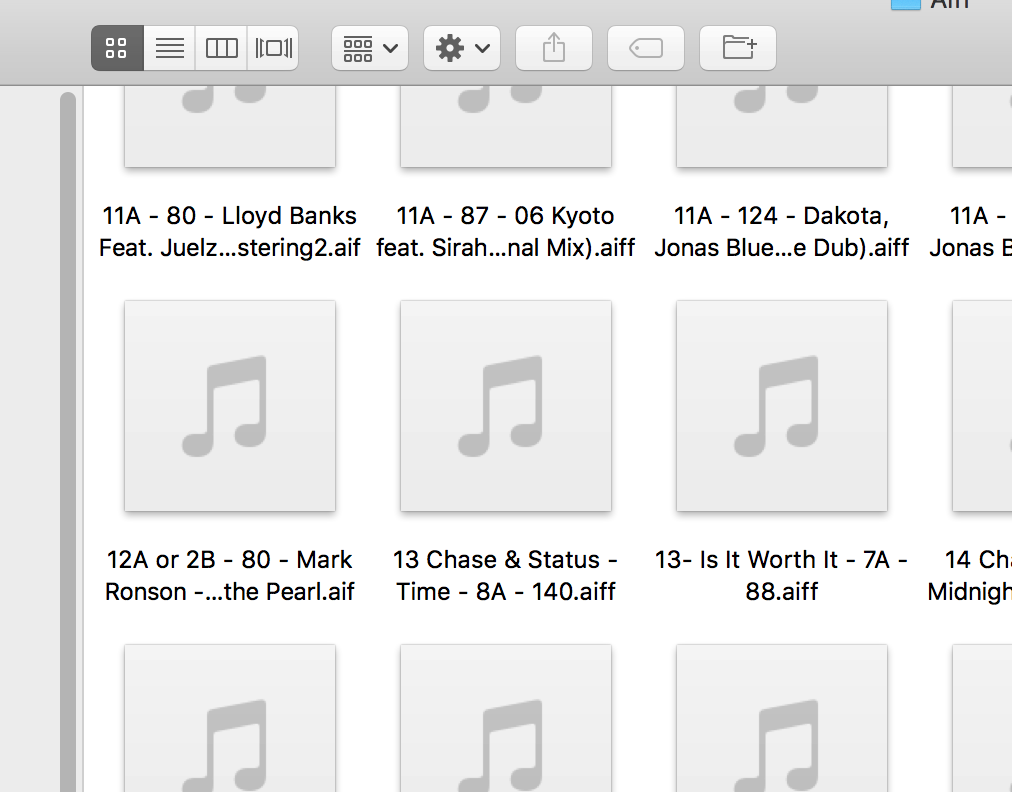The height and width of the screenshot is (792, 1012).
Task: Select the Lloyd Banks 11A - 80 file icon
Action: (230, 127)
